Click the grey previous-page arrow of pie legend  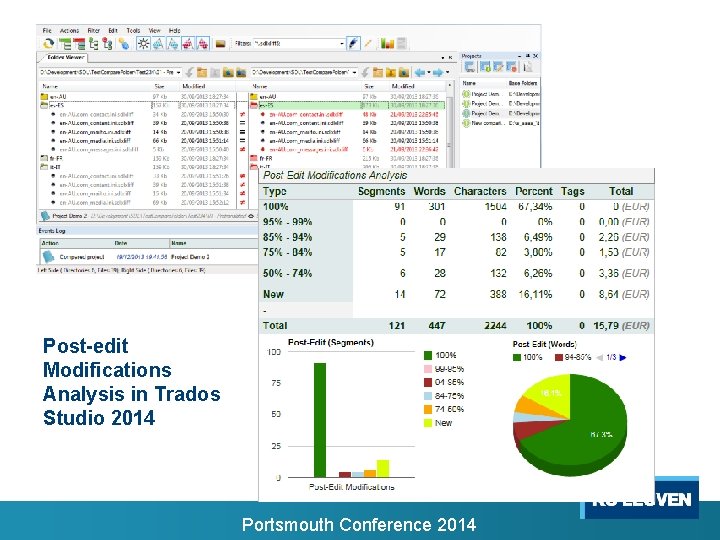pos(599,357)
